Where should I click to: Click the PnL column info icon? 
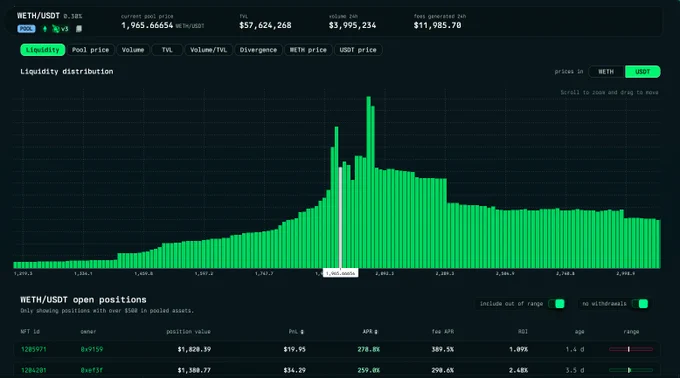302,332
